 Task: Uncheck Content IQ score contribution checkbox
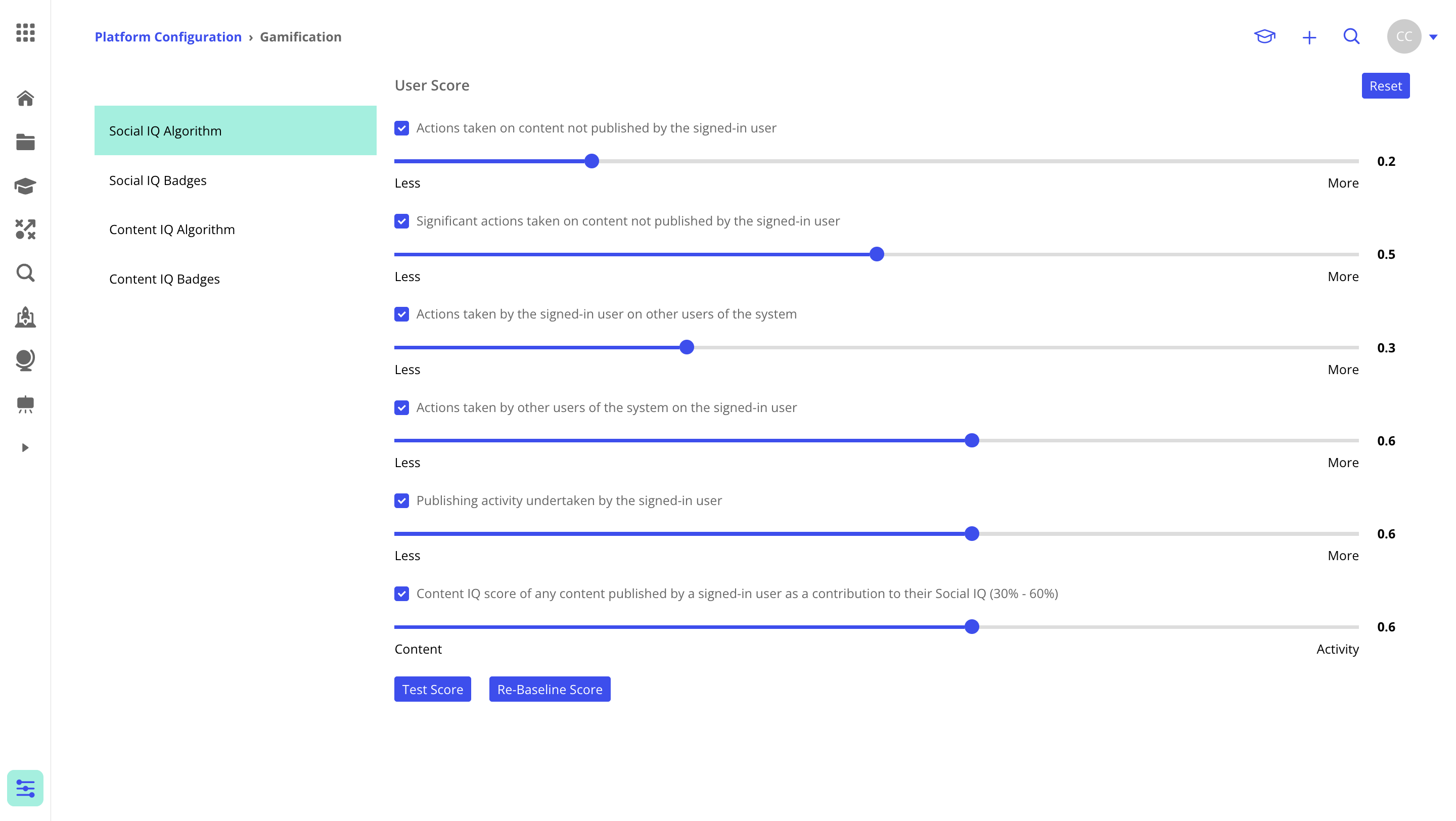click(402, 594)
